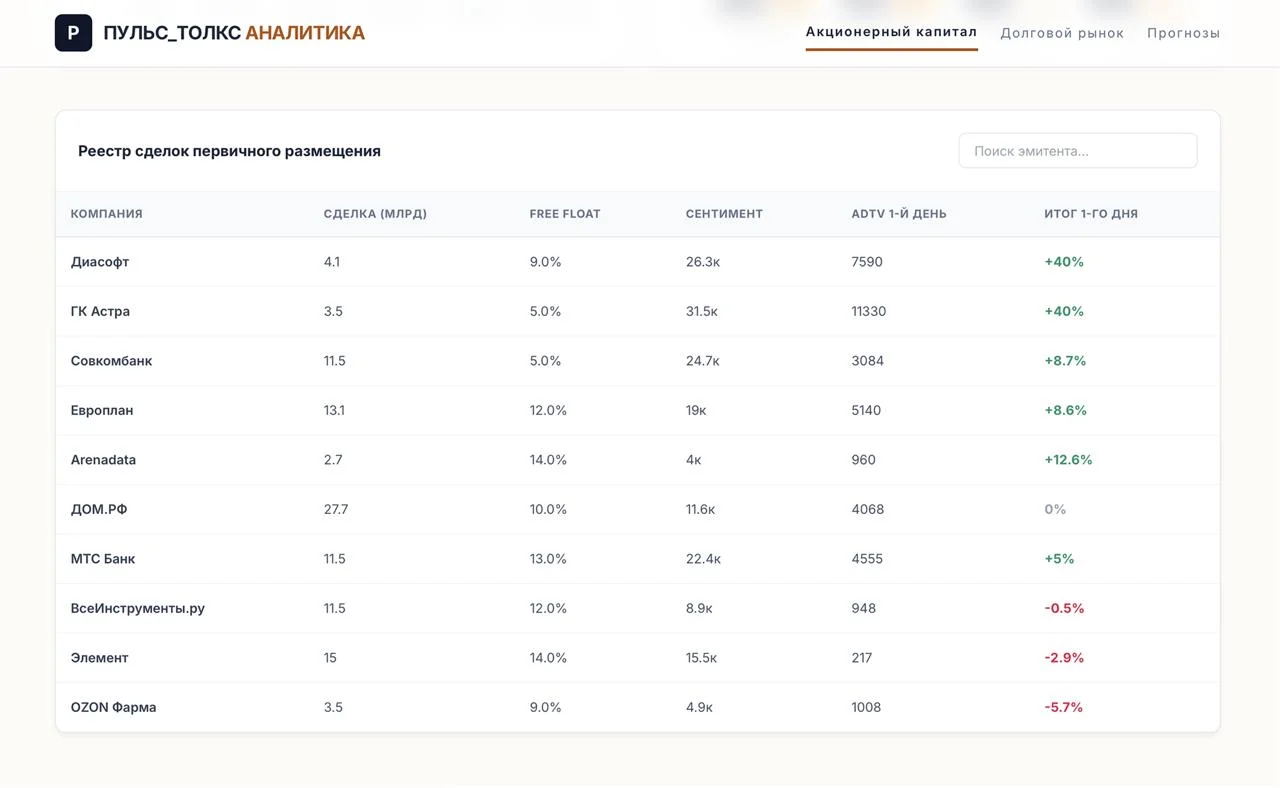Click the 4к sentiment for Arenadata
The width and height of the screenshot is (1280, 788).
694,460
